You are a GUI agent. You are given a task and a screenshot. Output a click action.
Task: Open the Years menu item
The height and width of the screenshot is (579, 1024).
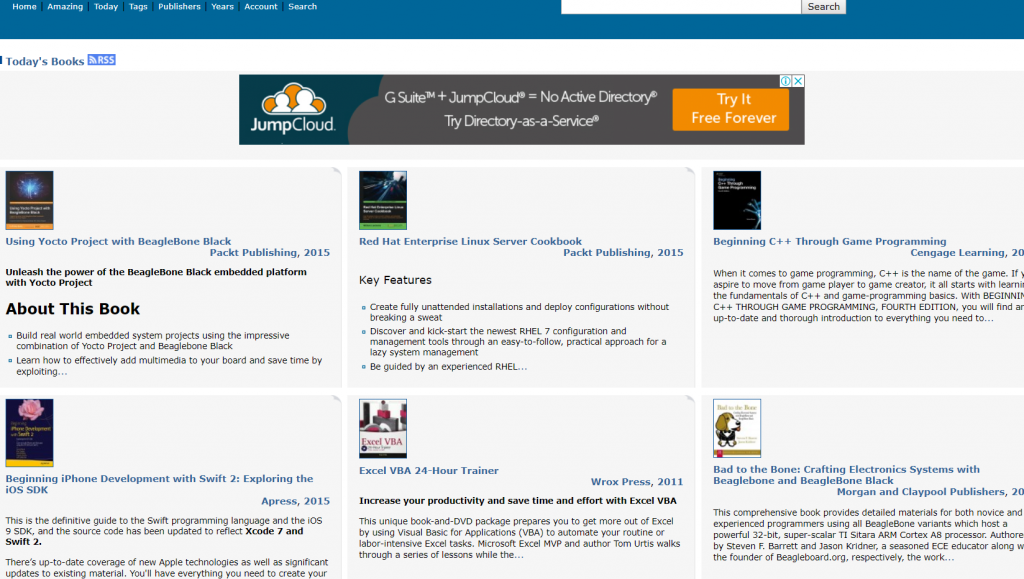point(222,7)
